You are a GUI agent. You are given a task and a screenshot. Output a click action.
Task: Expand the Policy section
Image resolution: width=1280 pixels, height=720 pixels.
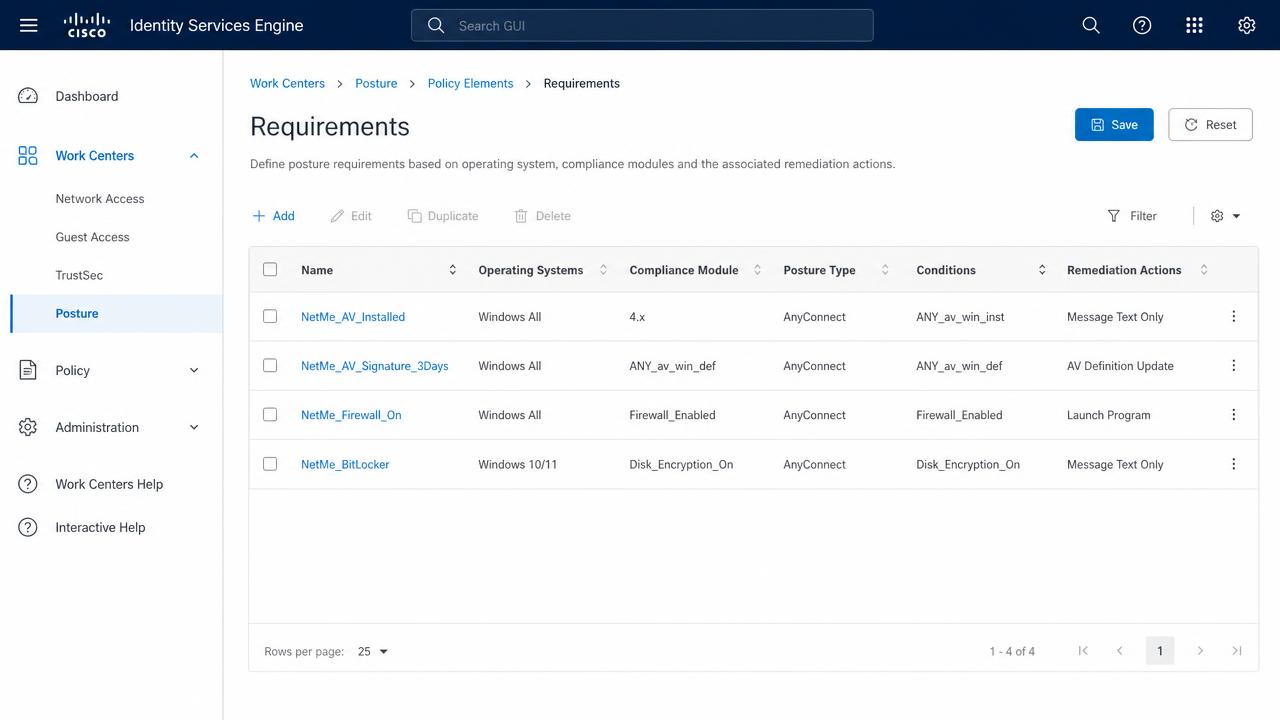(194, 370)
